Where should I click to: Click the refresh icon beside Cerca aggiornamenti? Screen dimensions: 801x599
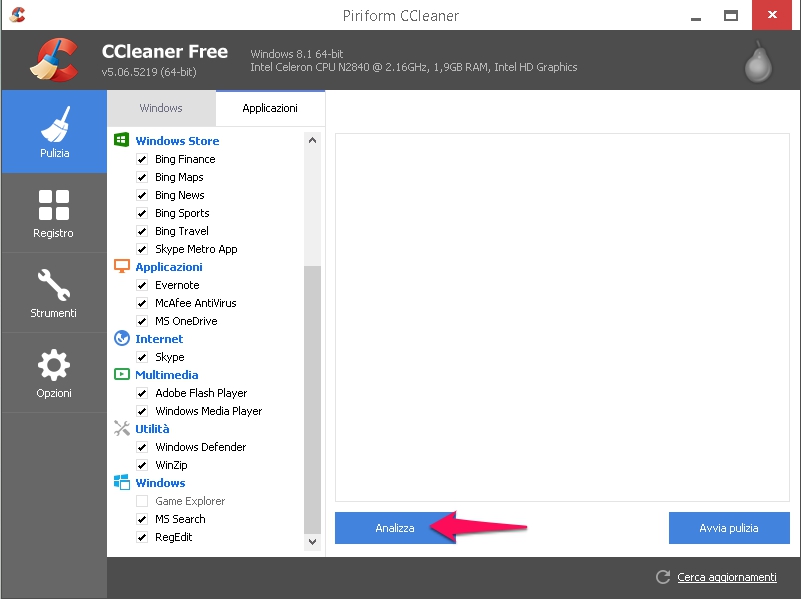click(x=662, y=577)
